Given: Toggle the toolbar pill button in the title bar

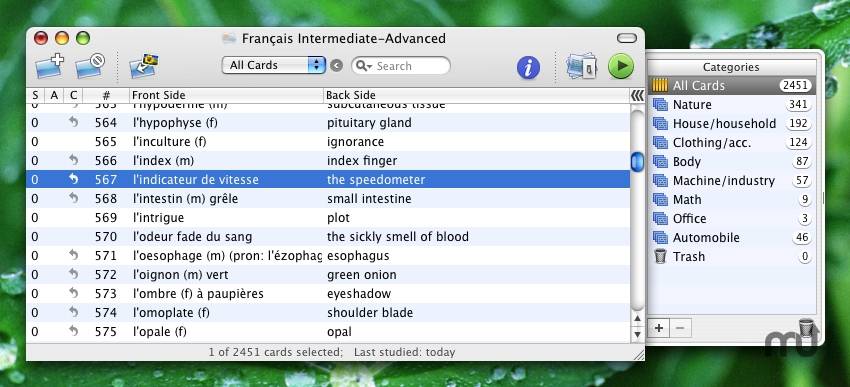Looking at the screenshot, I should [x=627, y=38].
